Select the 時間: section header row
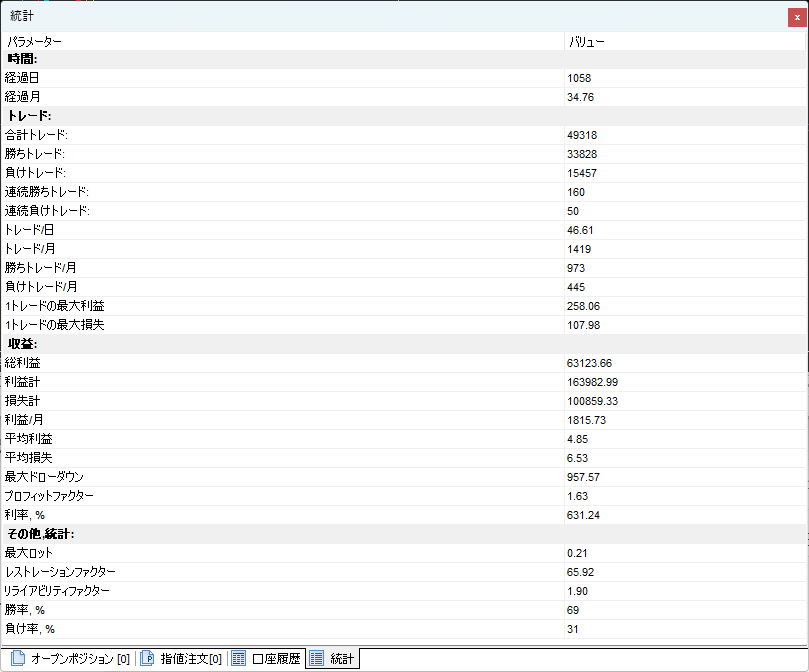Viewport: 809px width, 672px height. pyautogui.click(x=22, y=60)
